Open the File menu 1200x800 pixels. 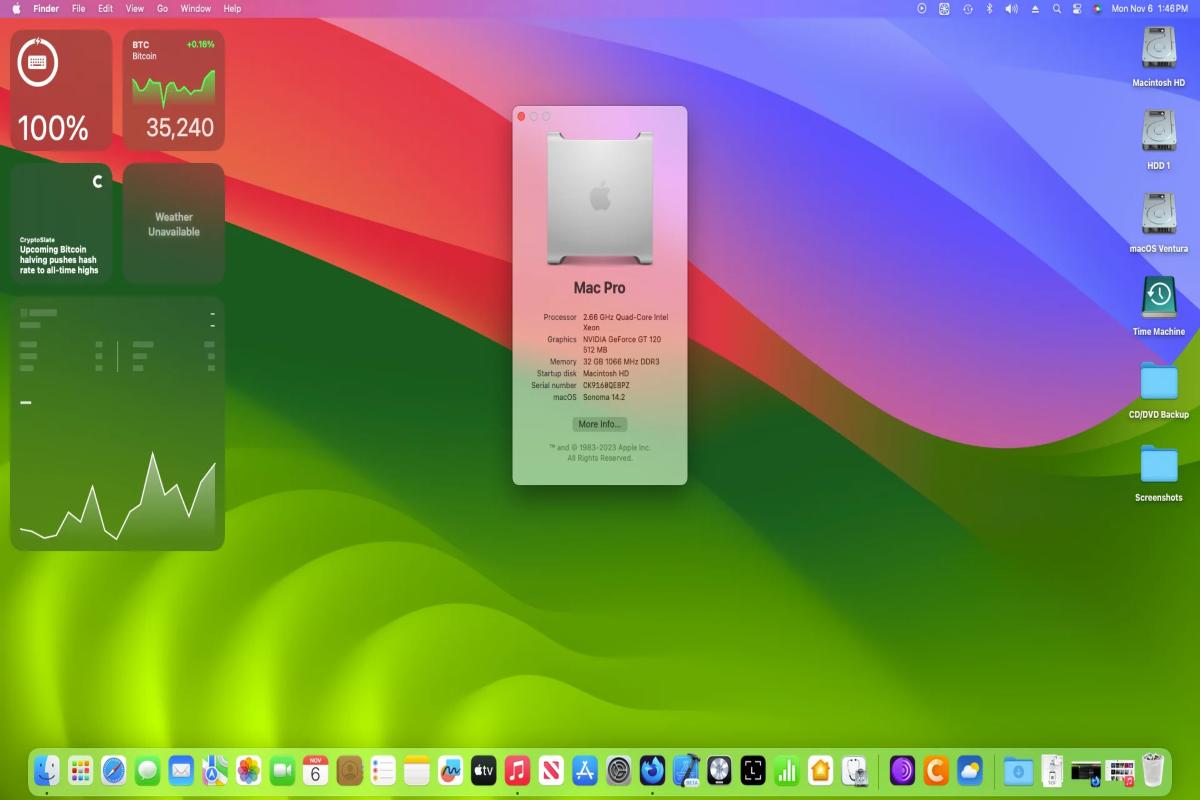click(x=78, y=8)
